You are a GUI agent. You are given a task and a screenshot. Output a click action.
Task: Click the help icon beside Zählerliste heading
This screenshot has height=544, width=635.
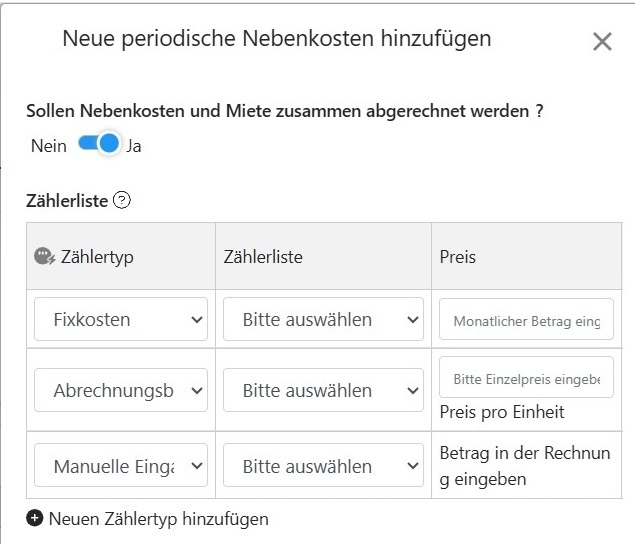coord(122,200)
